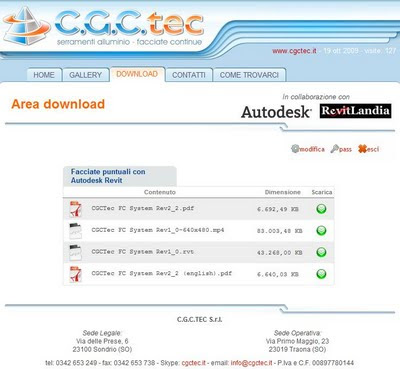Open the CONTATTI tab
Screen dimensions: 400x369
(189, 75)
